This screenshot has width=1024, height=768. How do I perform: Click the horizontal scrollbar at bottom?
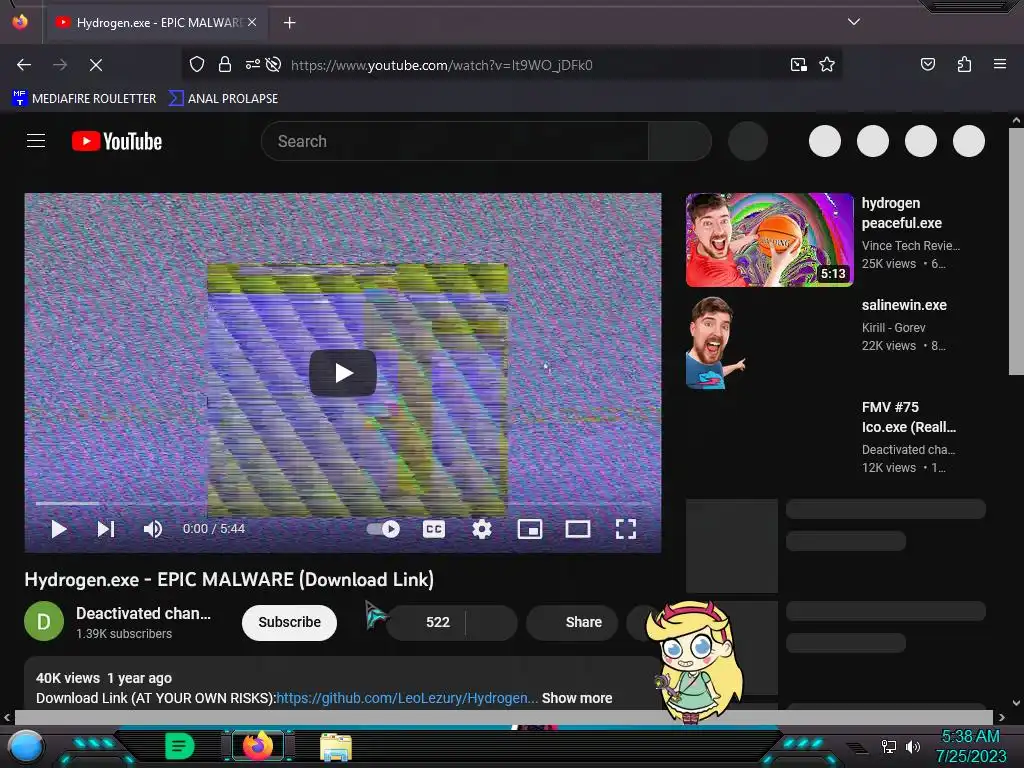click(503, 717)
